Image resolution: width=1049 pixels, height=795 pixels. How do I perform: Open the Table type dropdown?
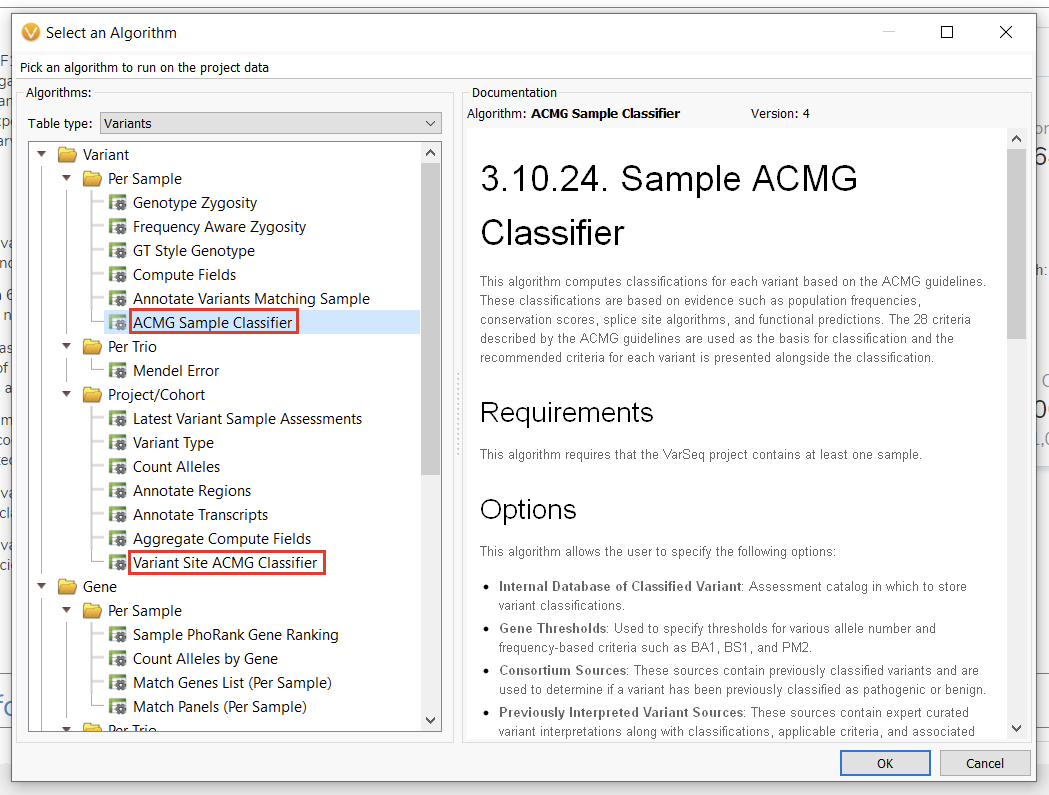pyautogui.click(x=430, y=123)
